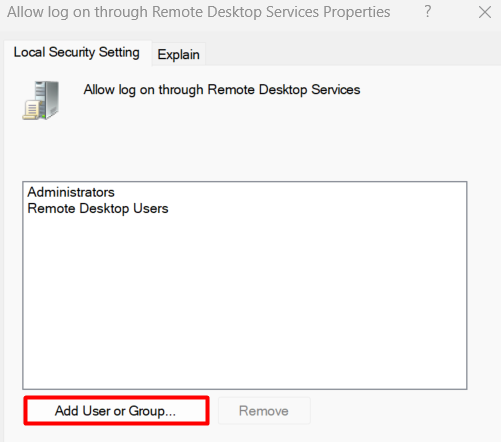Viewport: 501px width, 442px height.
Task: Close the Properties dialog with the X
Action: click(485, 12)
